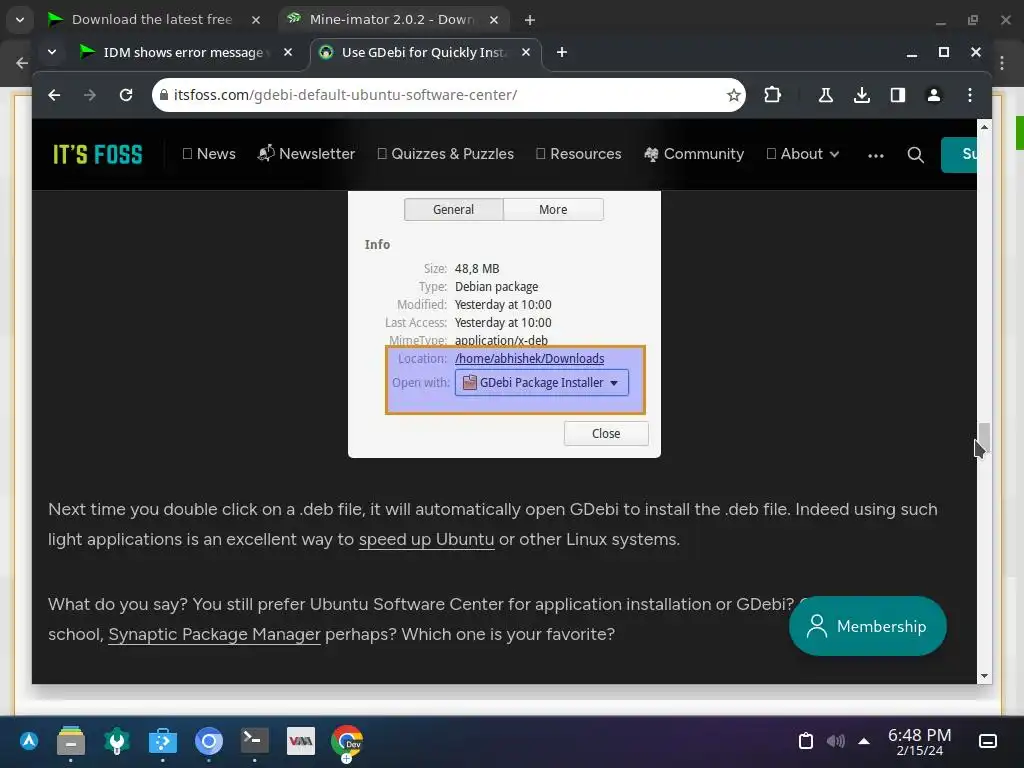Open a new tab in the front window
This screenshot has width=1024, height=768.
562,52
